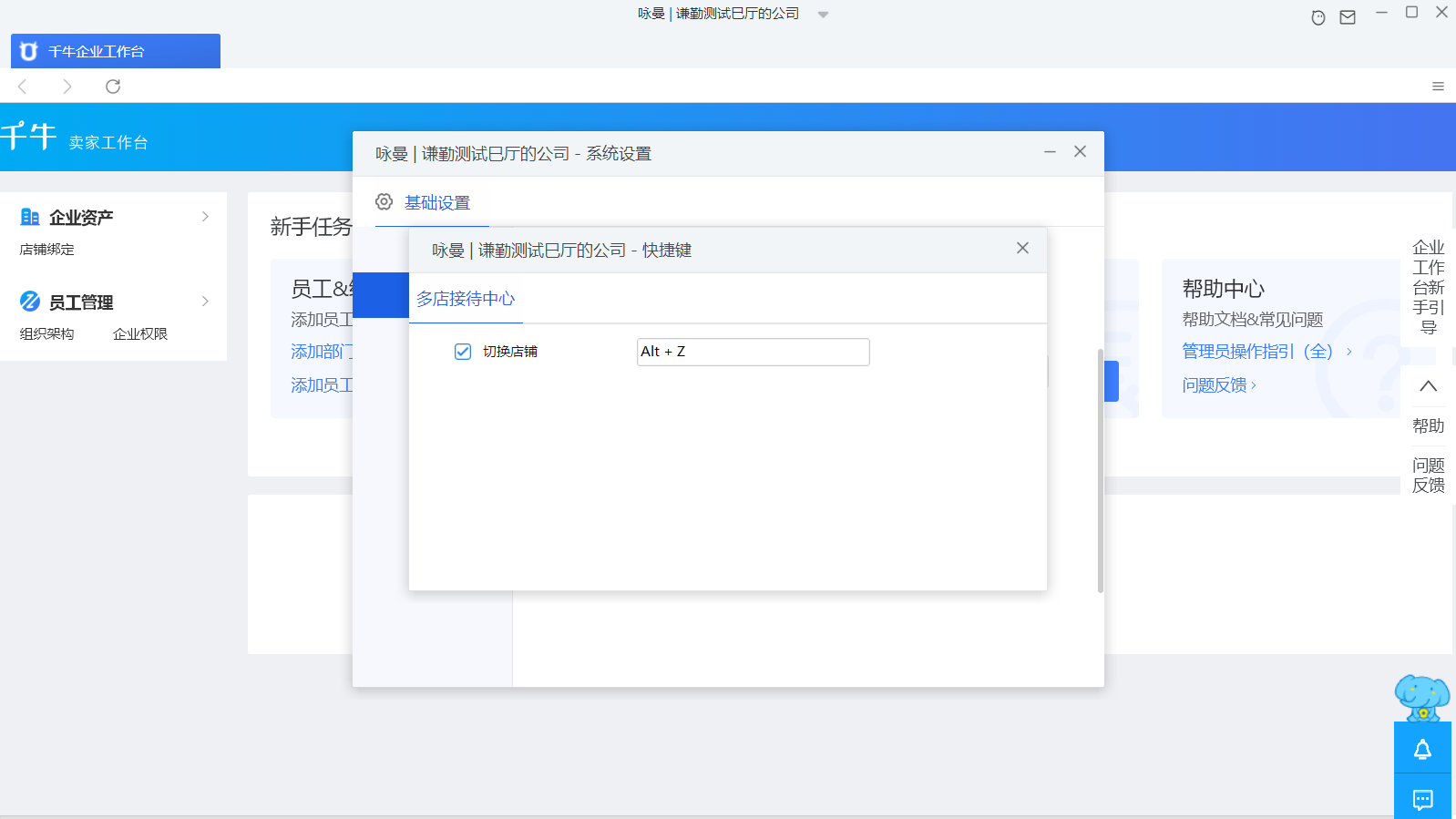This screenshot has height=819, width=1456.
Task: Open the hamburger menu in the navigation bar
Action: coord(1438,87)
